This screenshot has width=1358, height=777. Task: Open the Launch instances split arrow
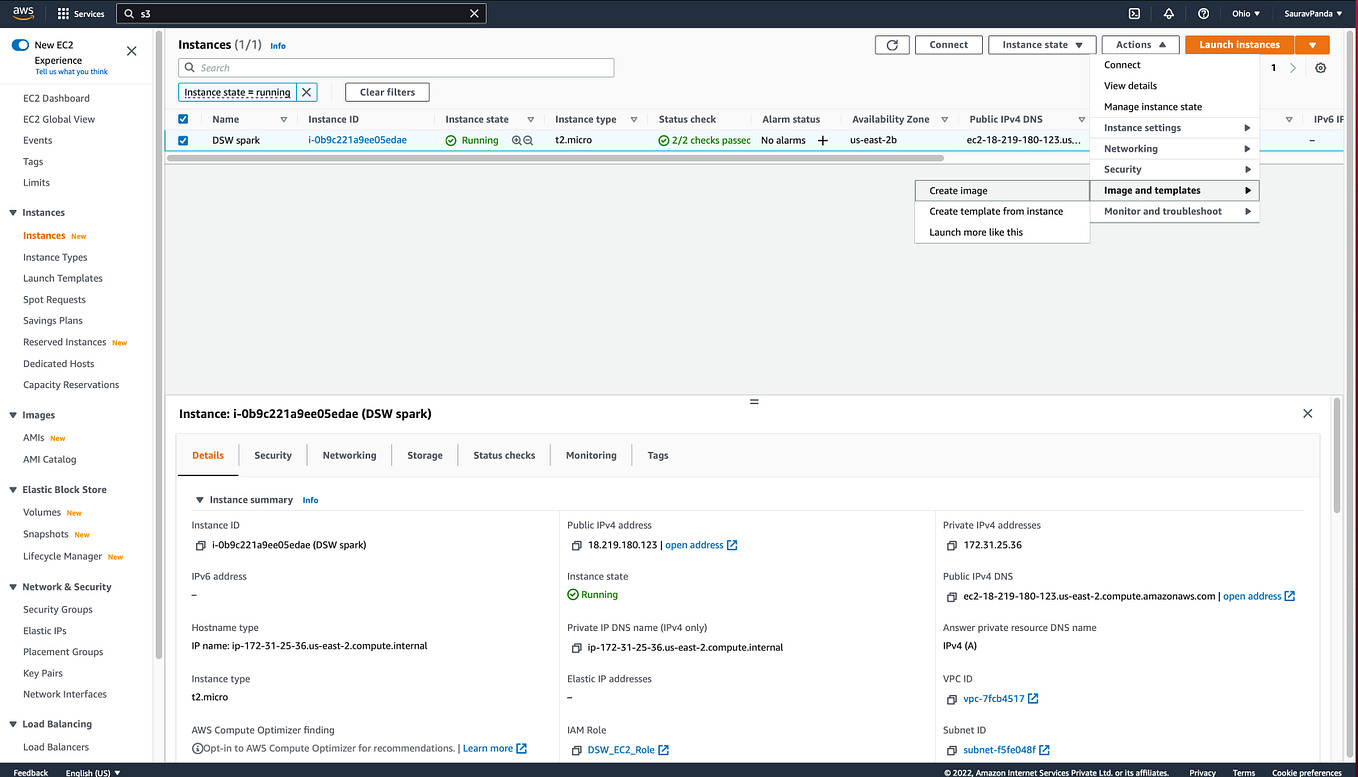pyautogui.click(x=1312, y=45)
